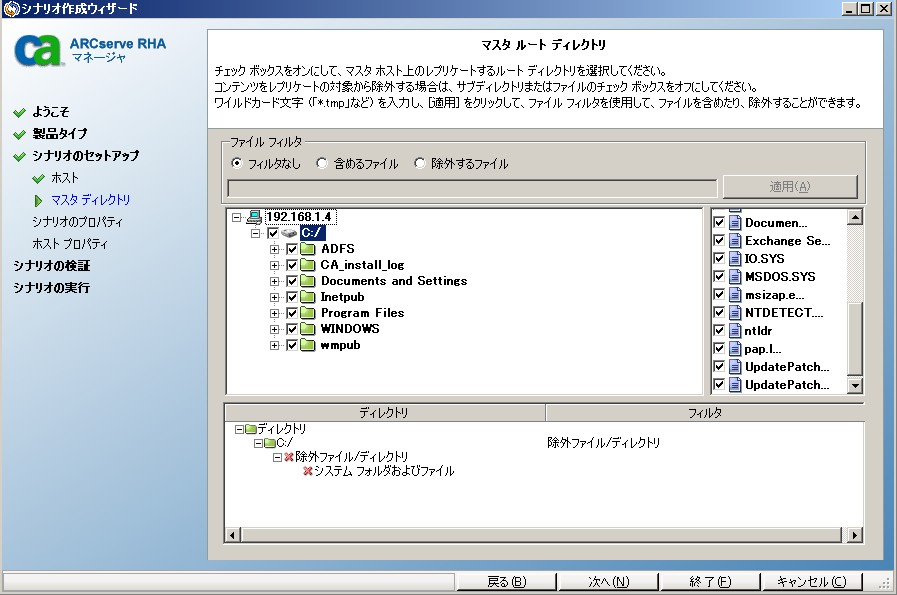This screenshot has width=897, height=595.
Task: Select the フィルタなし radio button
Action: pos(237,164)
